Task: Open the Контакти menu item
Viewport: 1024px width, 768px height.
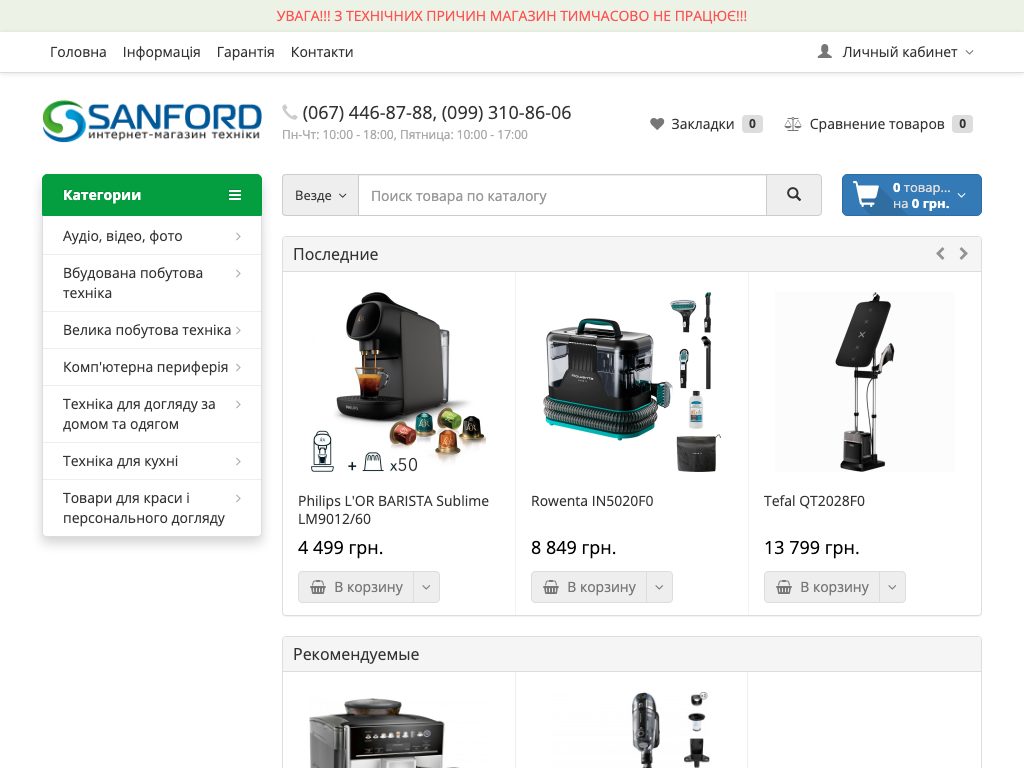Action: [x=322, y=52]
